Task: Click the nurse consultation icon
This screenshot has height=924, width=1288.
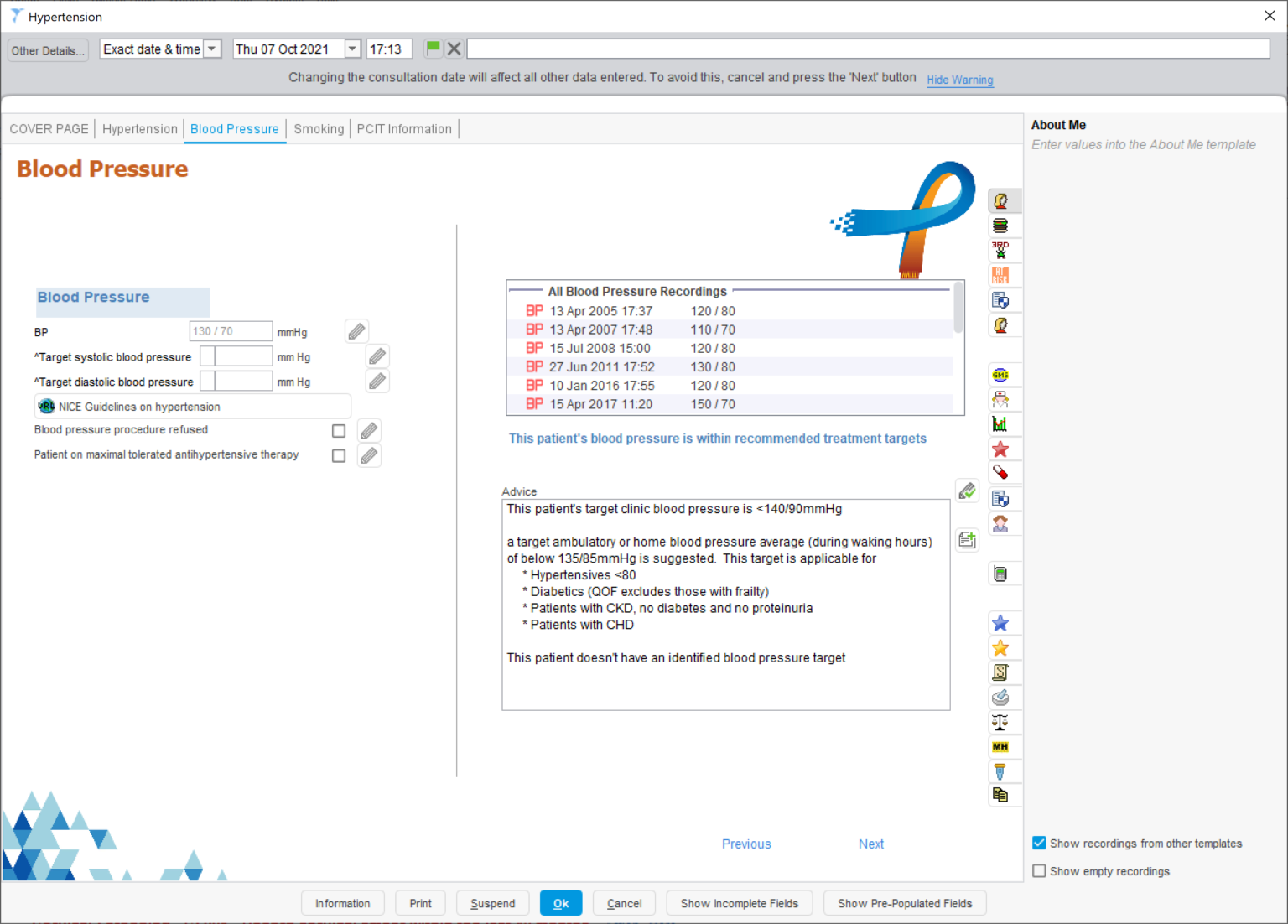Action: 1003,399
